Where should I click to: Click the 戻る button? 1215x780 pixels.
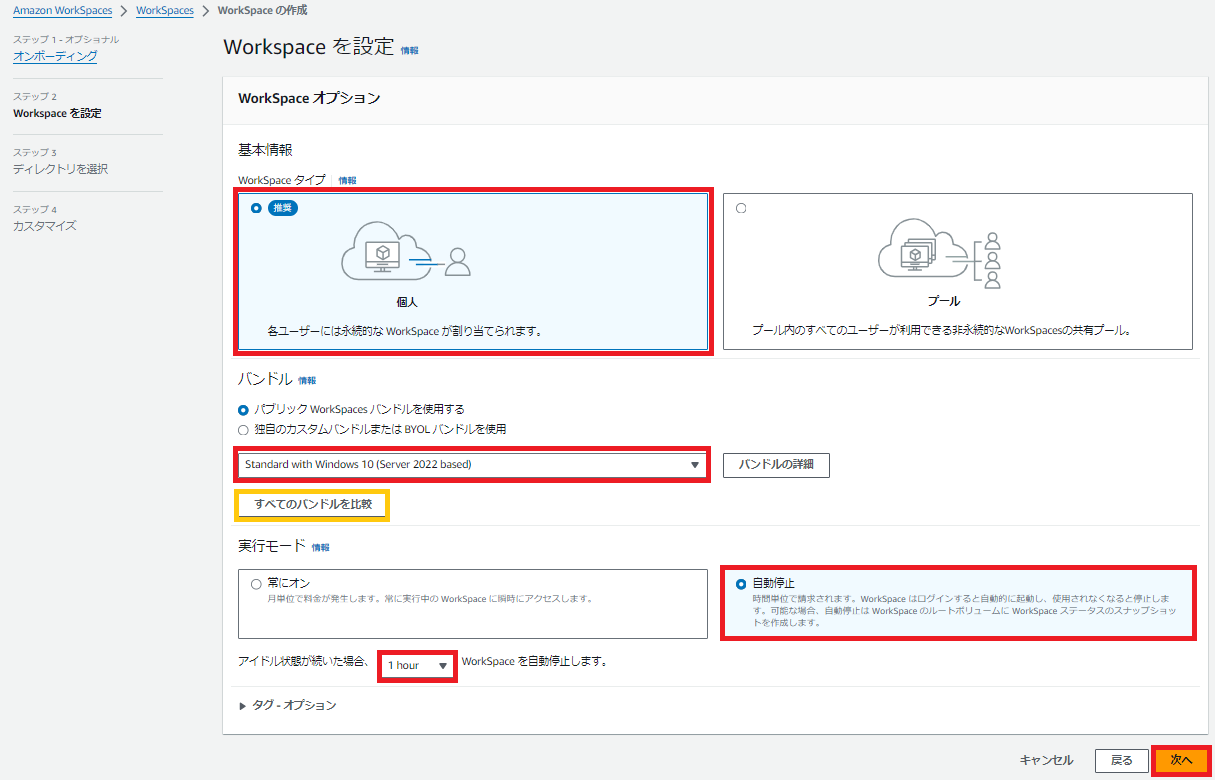[x=1122, y=761]
